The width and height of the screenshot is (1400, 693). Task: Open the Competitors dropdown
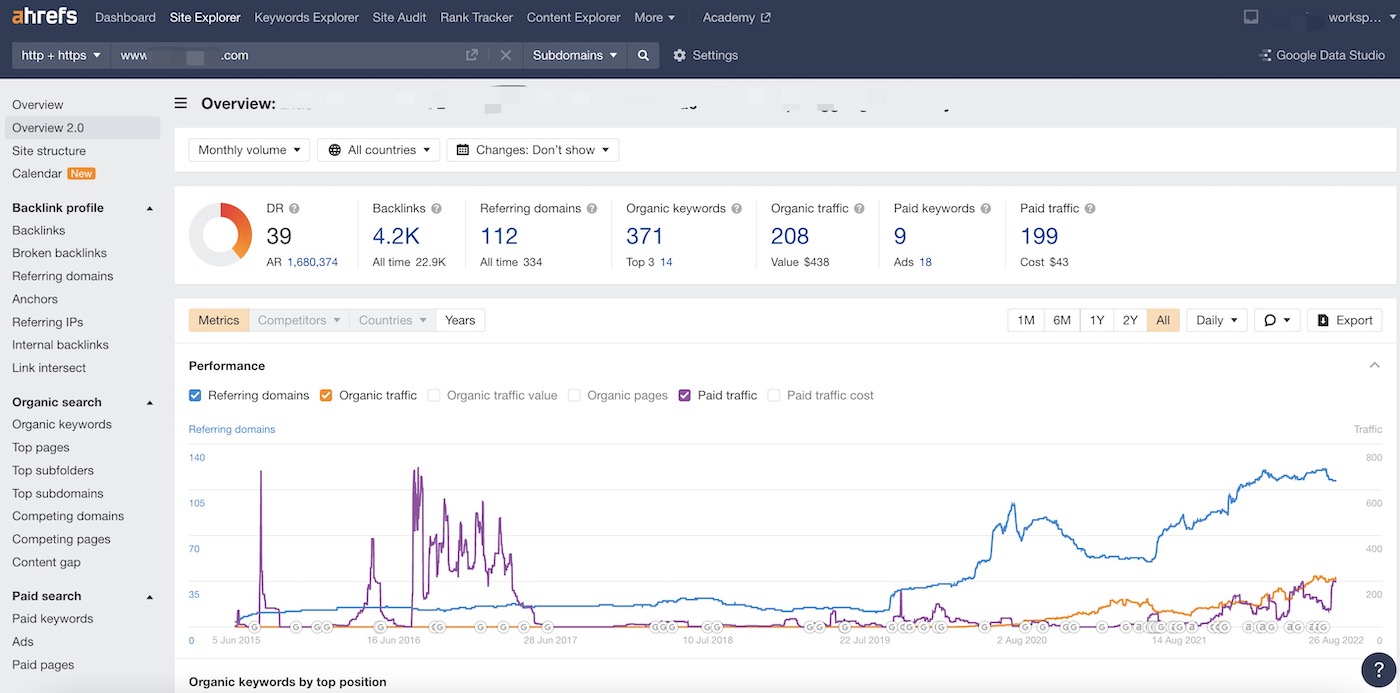[x=299, y=320]
